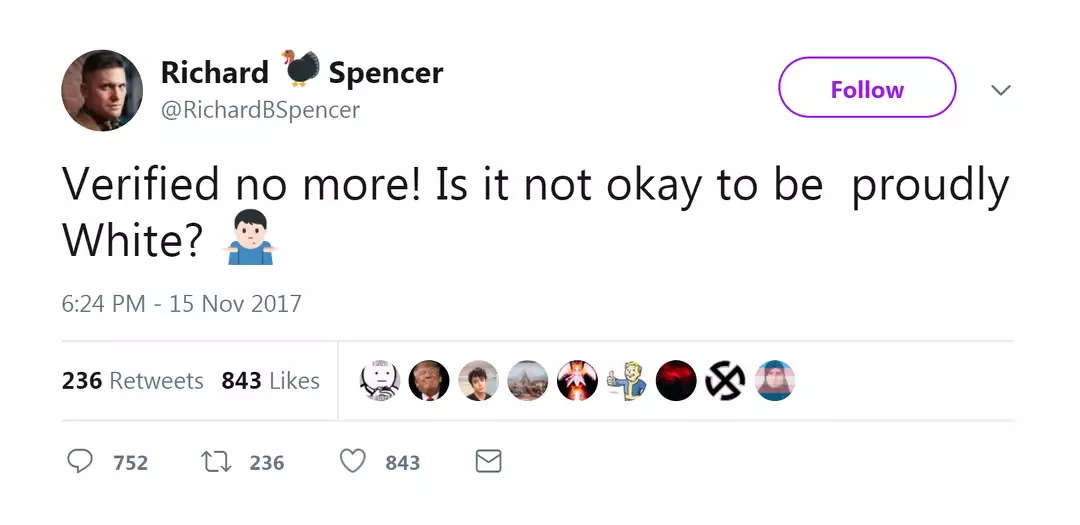Open the tweet author's profile picture
This screenshot has width=1080, height=525.
(x=102, y=90)
